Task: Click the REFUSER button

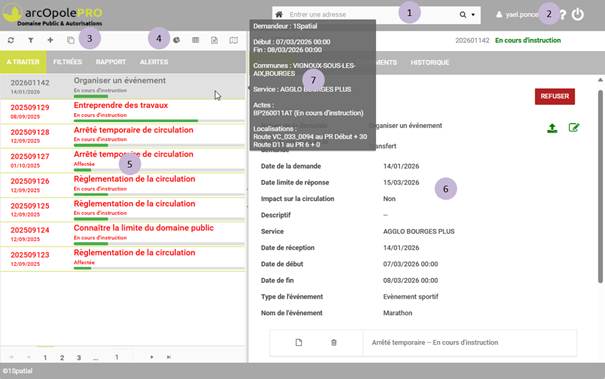Action: click(554, 96)
